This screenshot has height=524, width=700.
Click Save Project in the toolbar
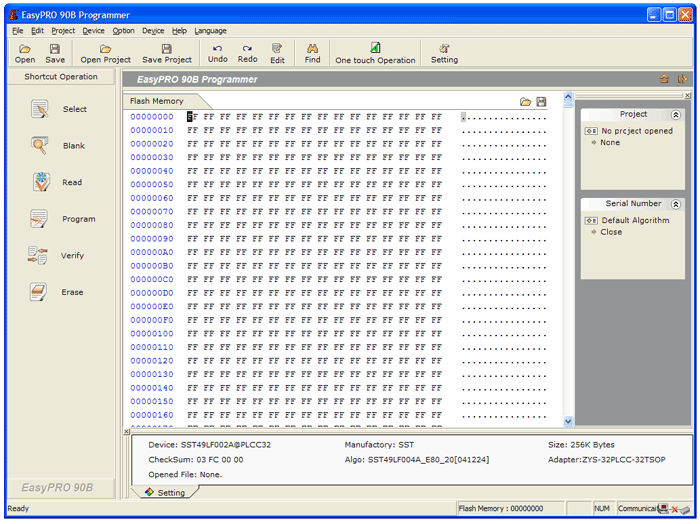[167, 53]
